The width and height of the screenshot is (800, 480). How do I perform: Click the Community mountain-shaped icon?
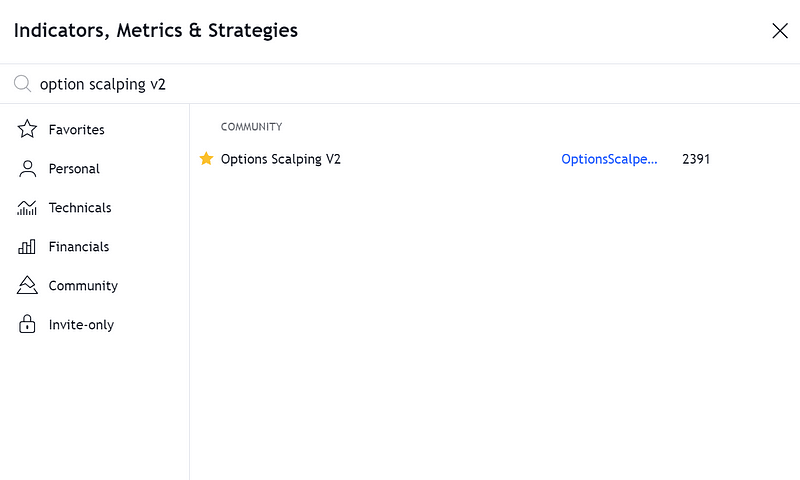click(27, 286)
